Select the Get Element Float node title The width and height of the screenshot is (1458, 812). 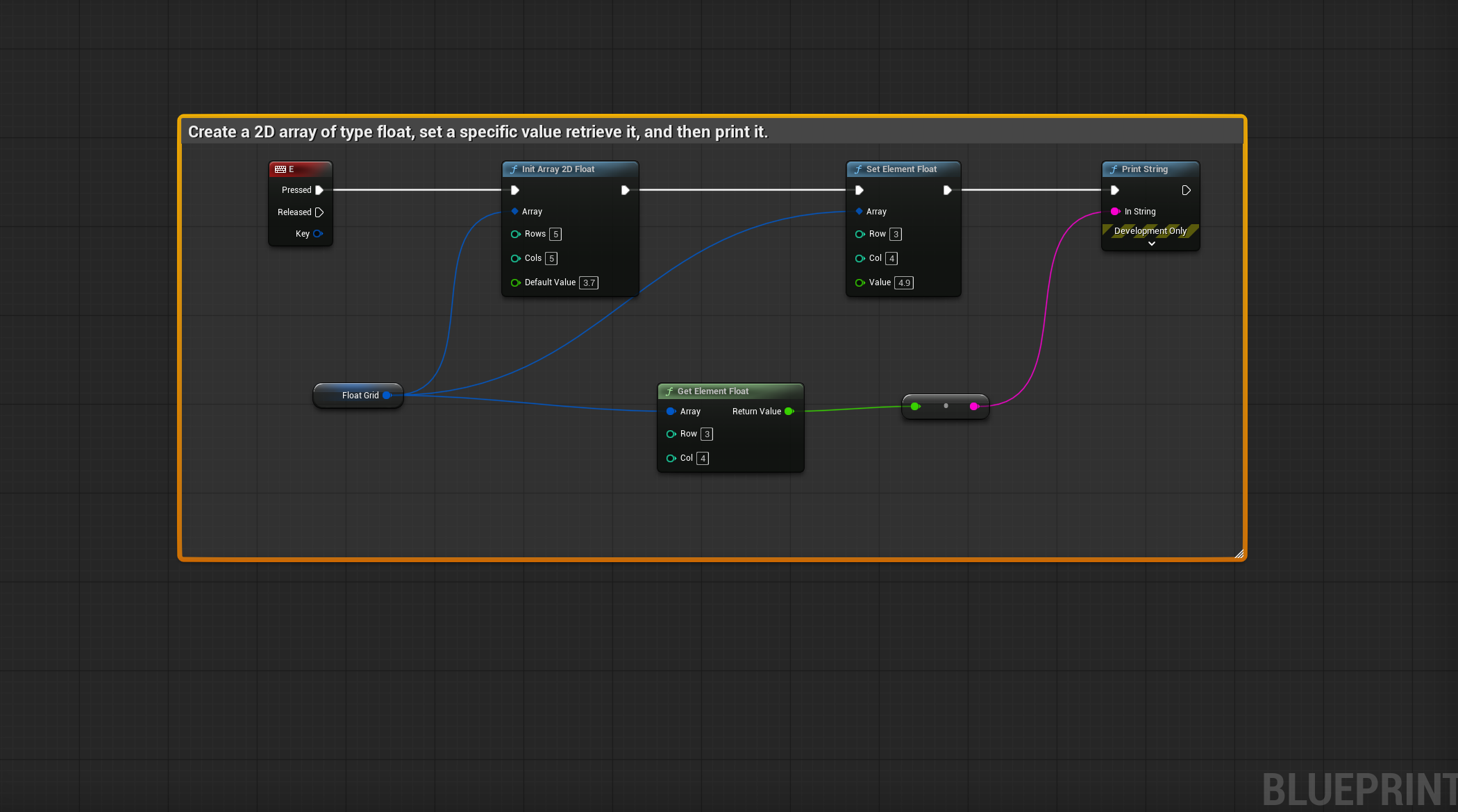coord(713,391)
